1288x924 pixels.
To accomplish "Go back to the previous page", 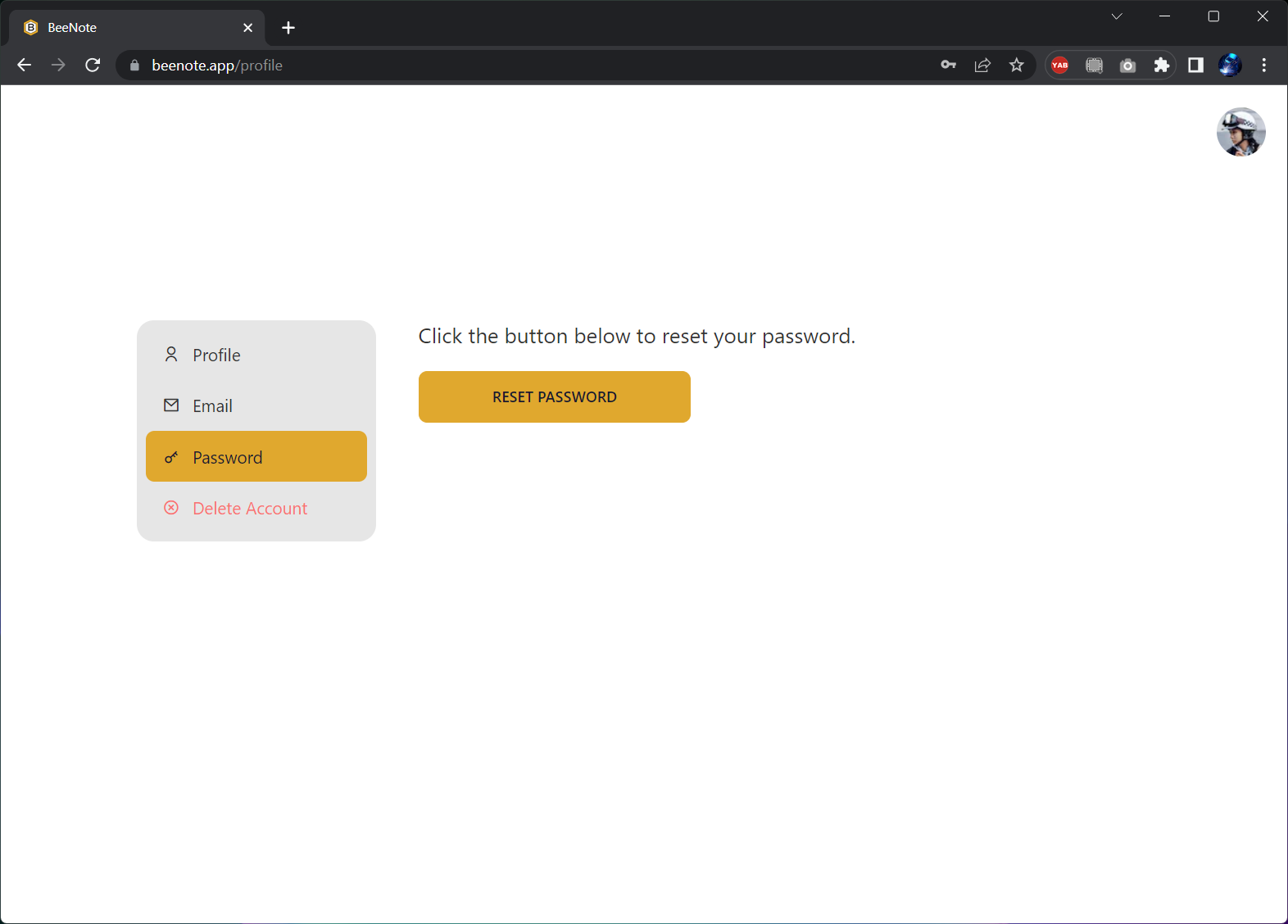I will [24, 65].
